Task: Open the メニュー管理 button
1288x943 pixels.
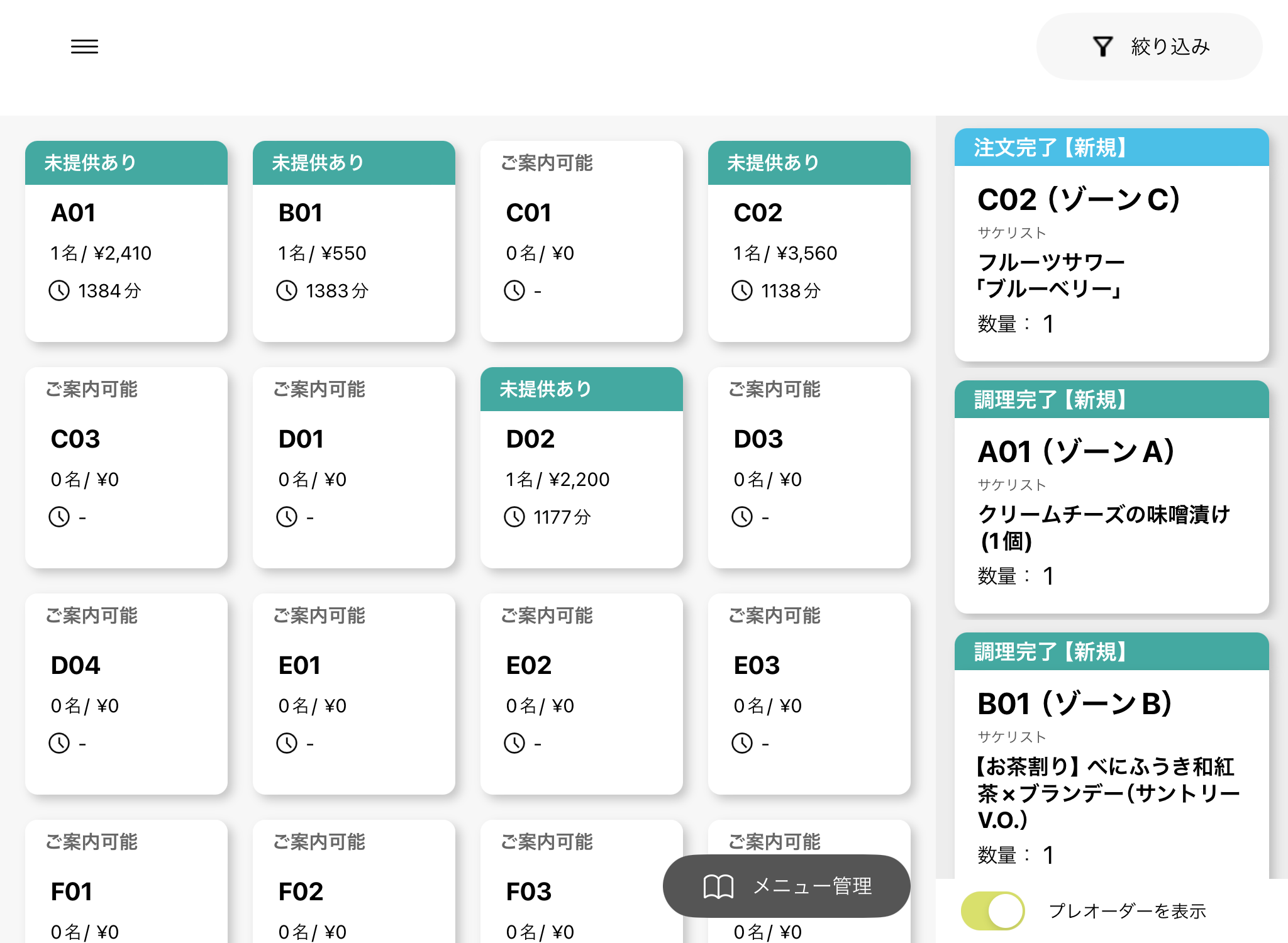Action: click(x=786, y=886)
